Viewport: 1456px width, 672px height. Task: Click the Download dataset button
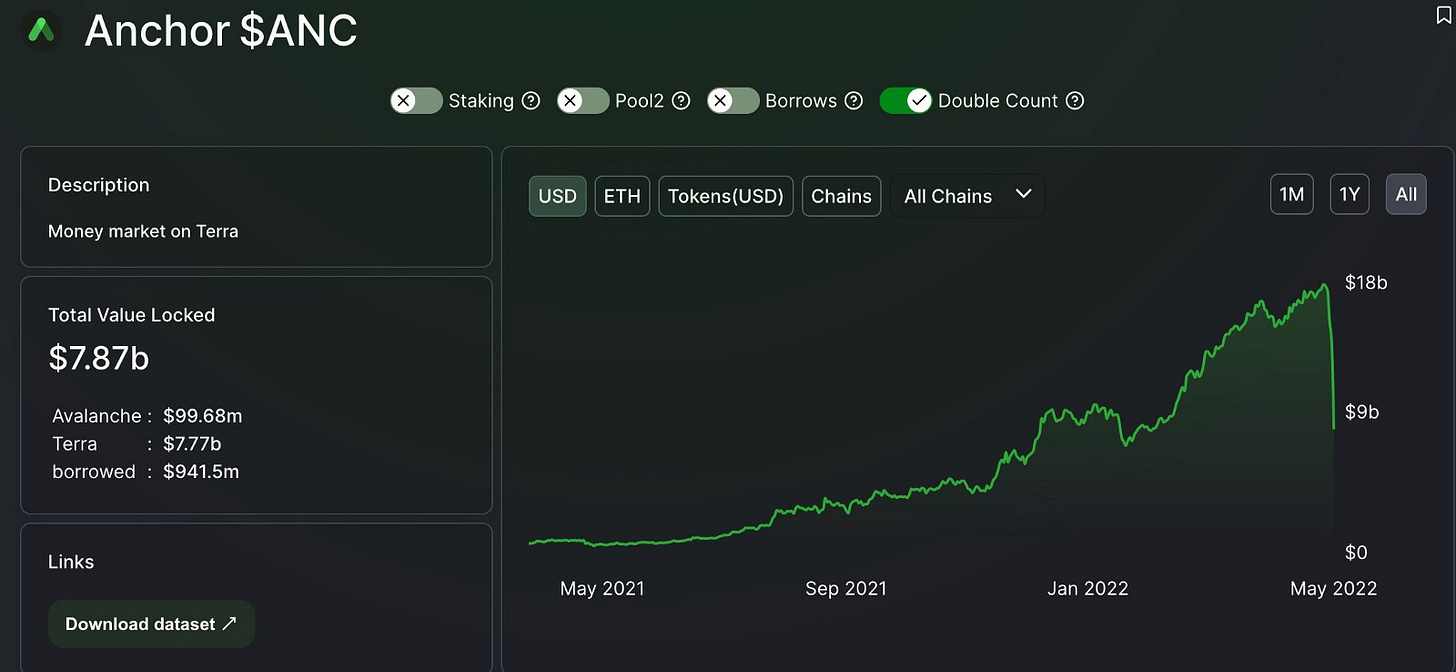(x=151, y=624)
